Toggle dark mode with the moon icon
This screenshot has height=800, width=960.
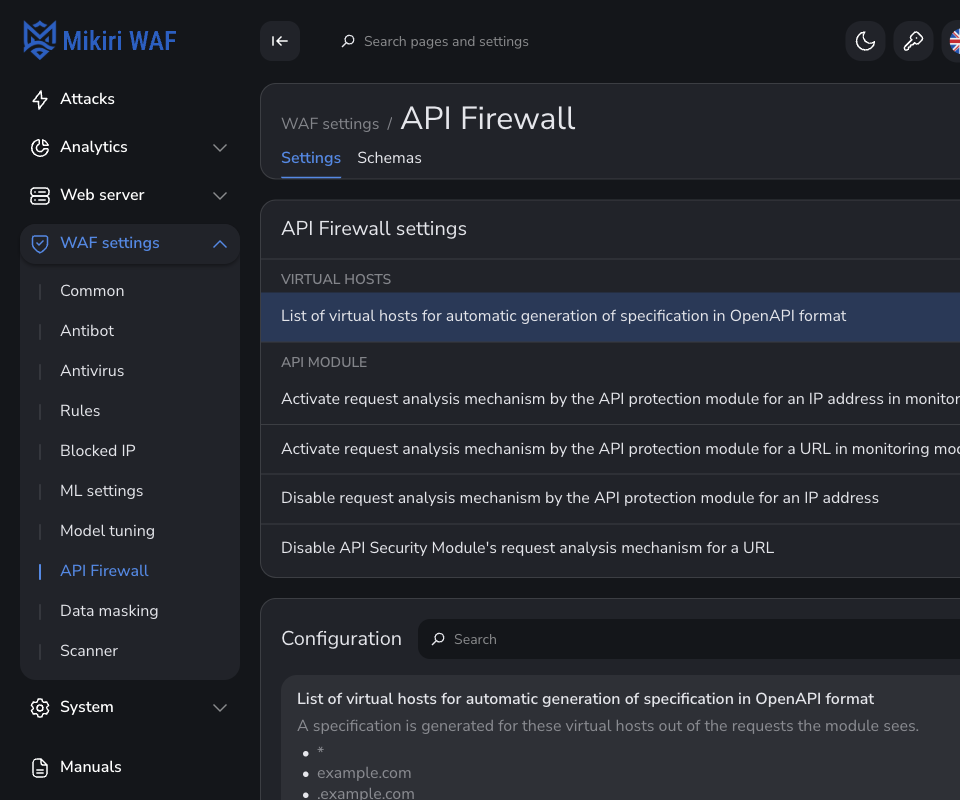(865, 41)
